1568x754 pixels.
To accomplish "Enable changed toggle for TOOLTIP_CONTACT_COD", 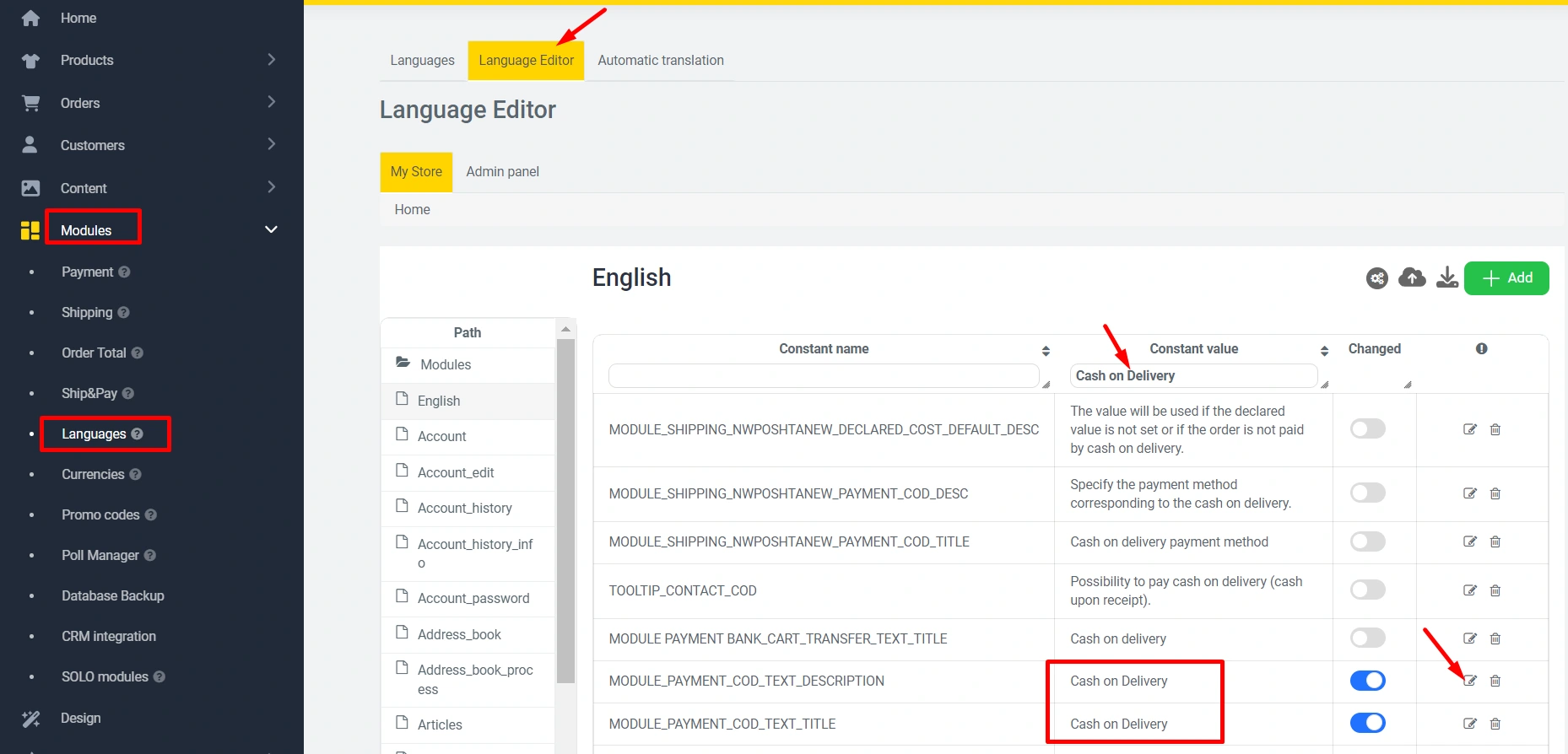I will [1367, 590].
